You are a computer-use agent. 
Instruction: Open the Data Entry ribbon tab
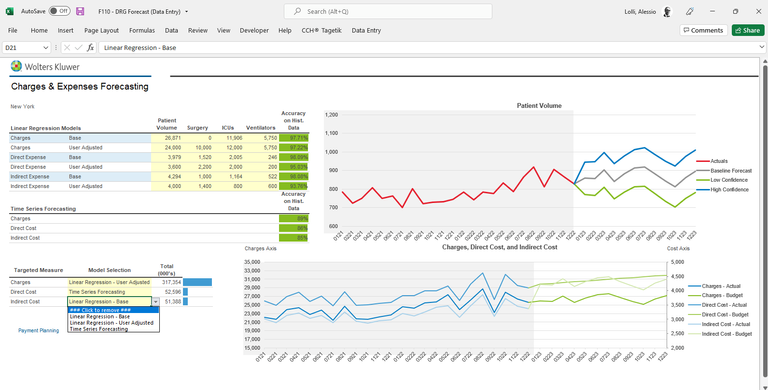point(366,30)
